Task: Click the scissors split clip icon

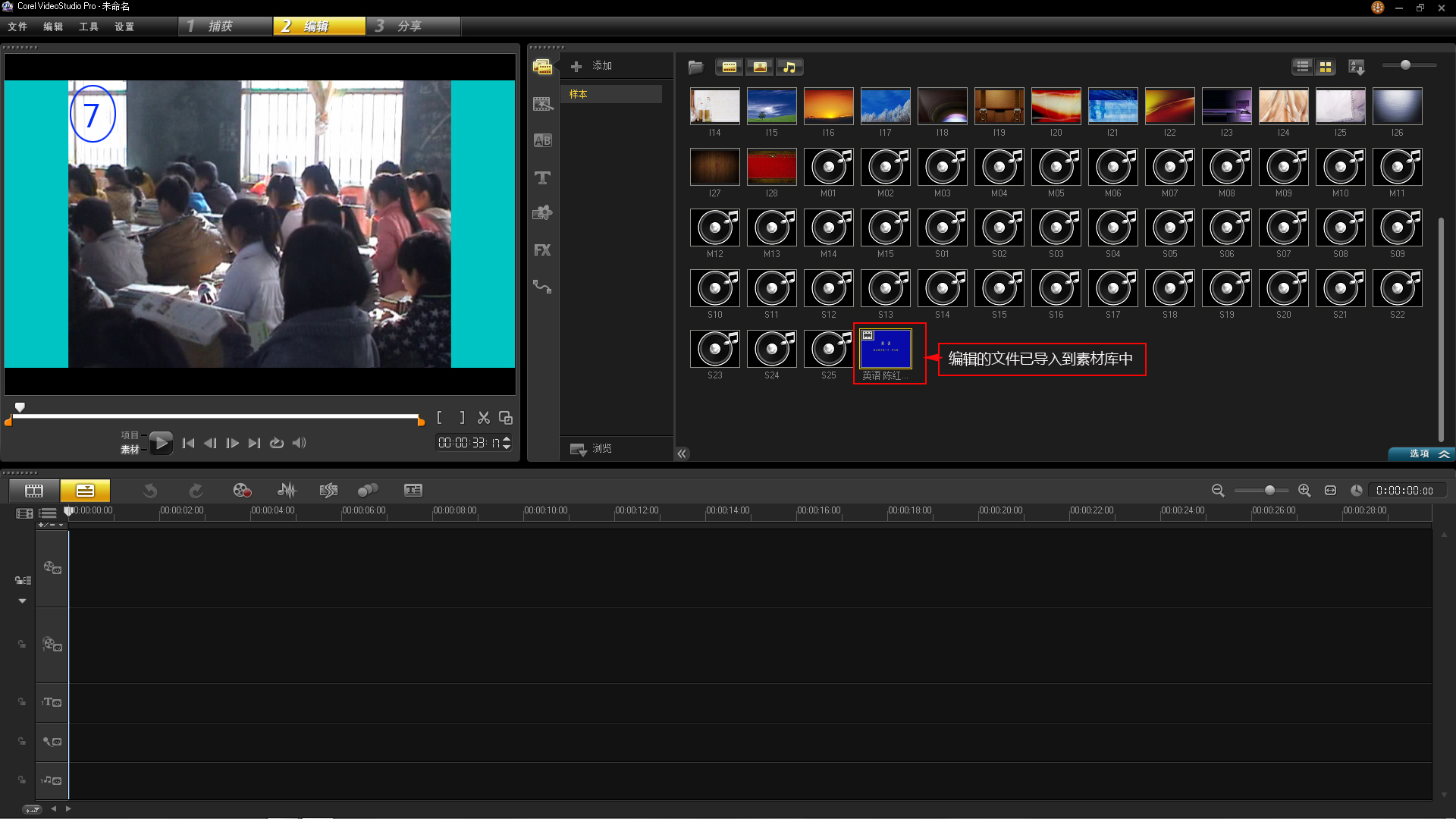Action: pos(483,418)
